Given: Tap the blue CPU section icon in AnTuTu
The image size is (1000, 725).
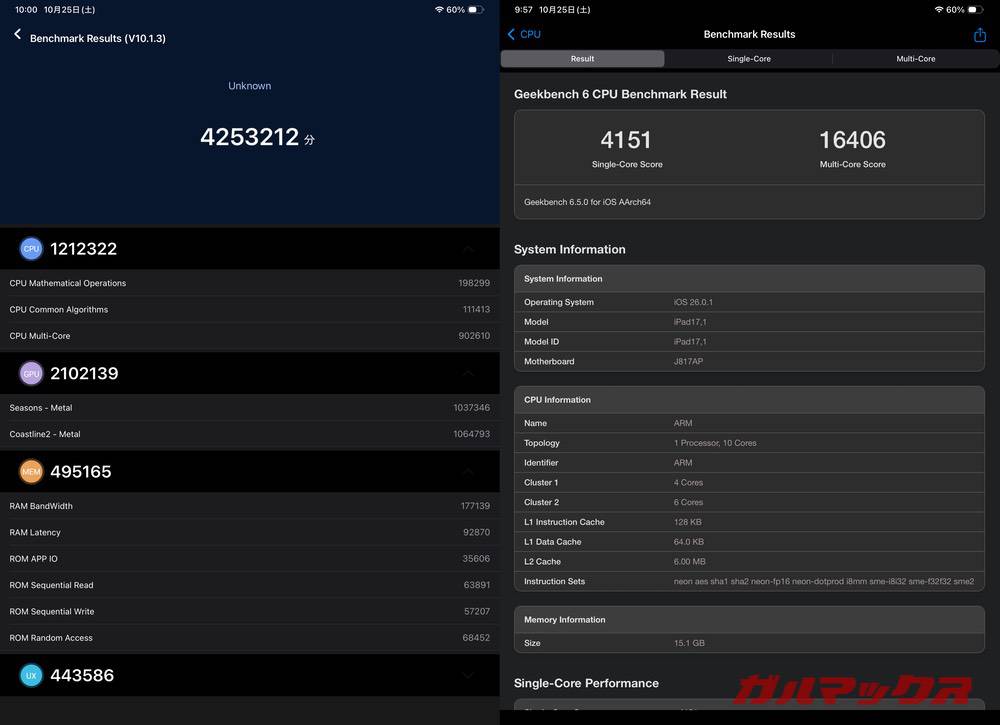Looking at the screenshot, I should [x=30, y=248].
